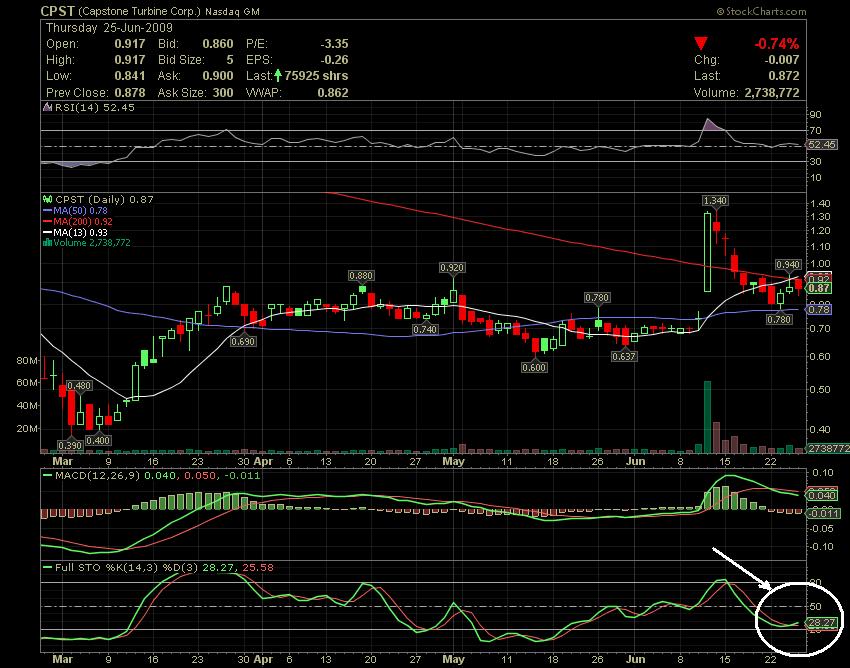Viewport: 850px width, 668px height.
Task: Click the -0.011 tag on MACD axis
Action: (824, 513)
